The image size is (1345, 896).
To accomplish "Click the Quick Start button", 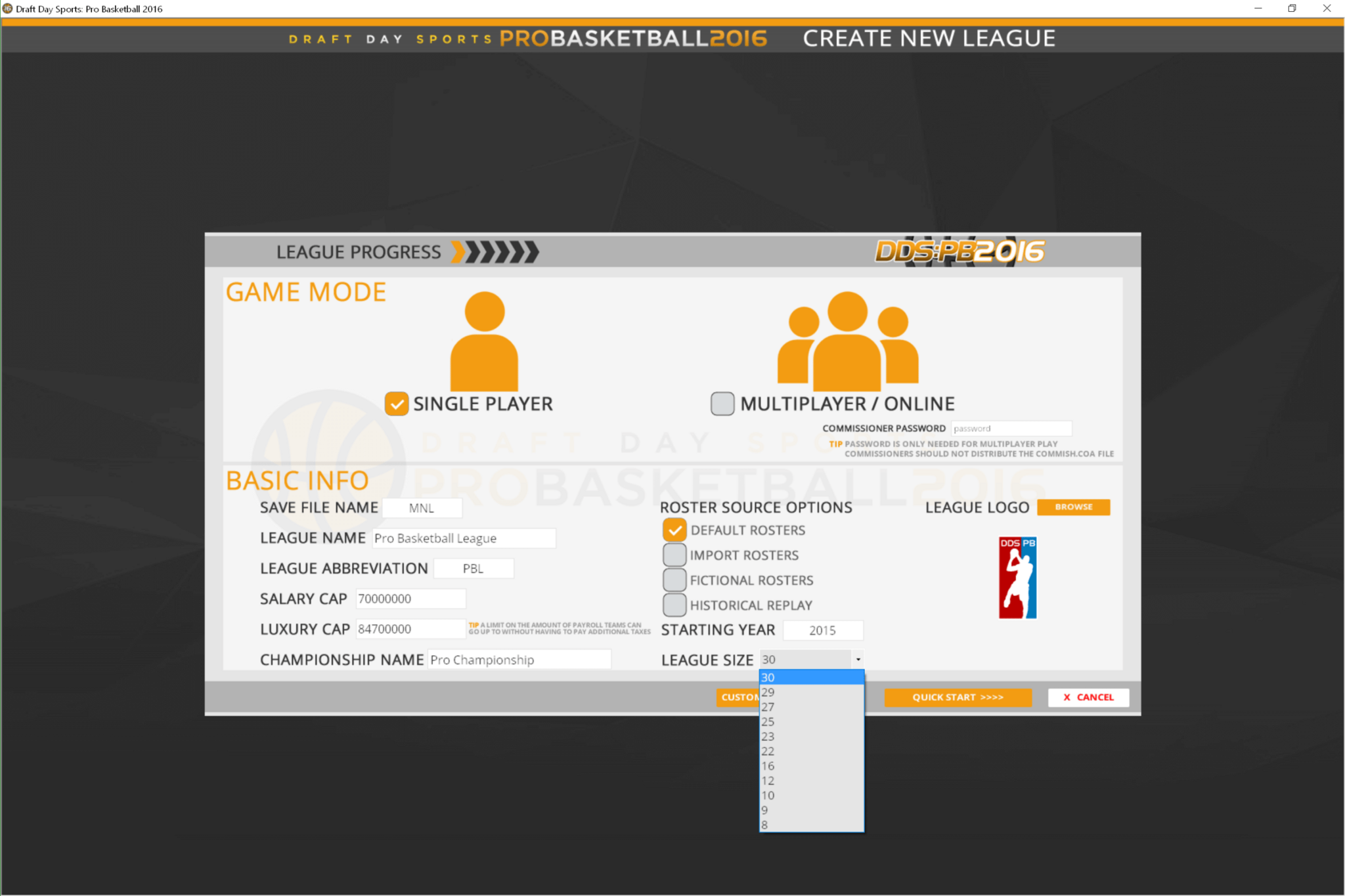I will [x=958, y=697].
